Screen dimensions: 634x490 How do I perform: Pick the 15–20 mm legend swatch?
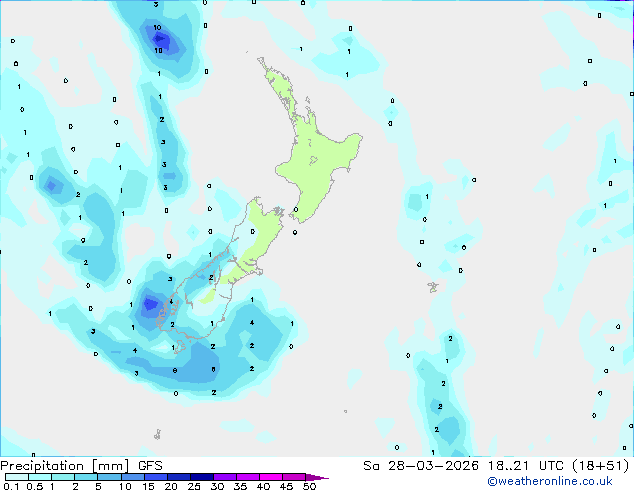pos(156,477)
